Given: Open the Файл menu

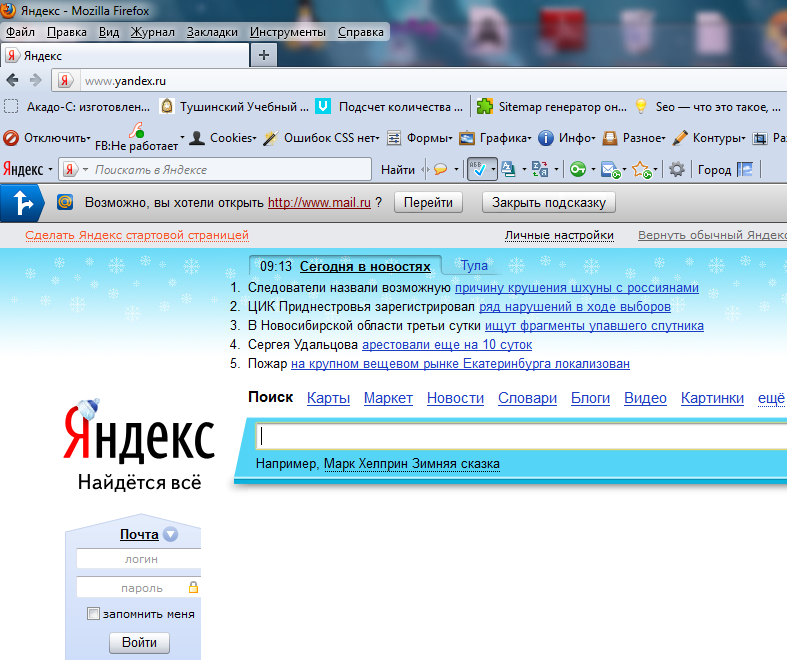Looking at the screenshot, I should point(20,32).
